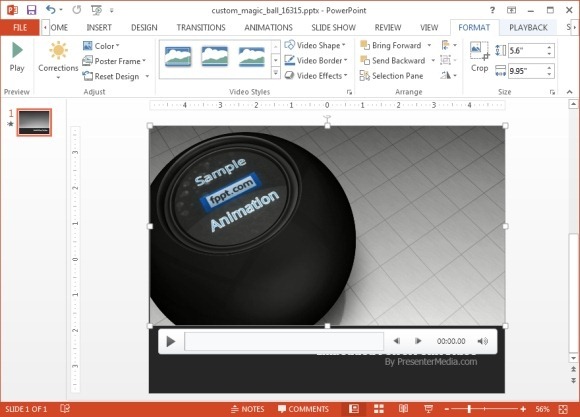Switch to Normal view icon
The width and height of the screenshot is (580, 417).
point(354,409)
